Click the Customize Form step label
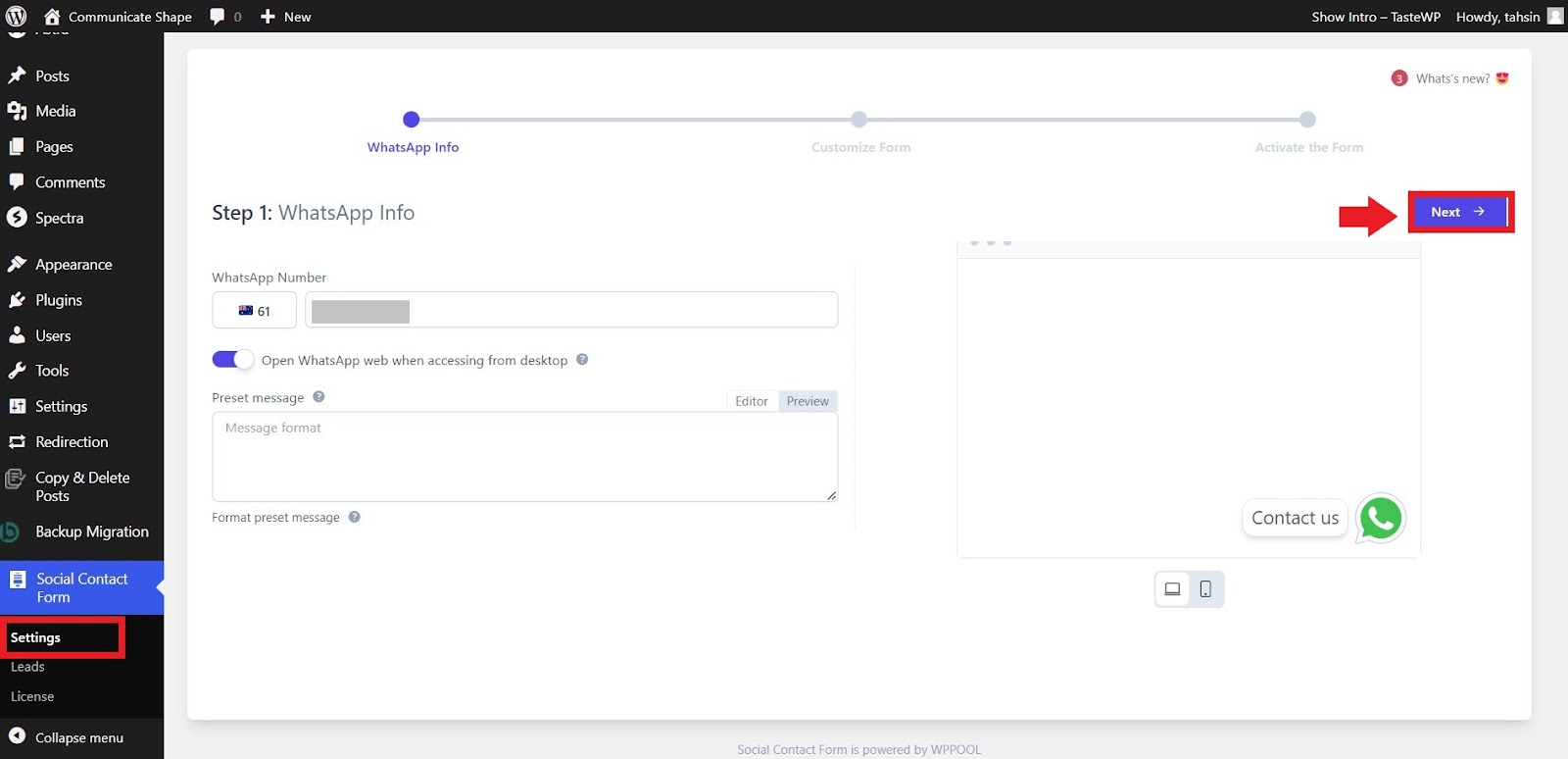 [861, 147]
